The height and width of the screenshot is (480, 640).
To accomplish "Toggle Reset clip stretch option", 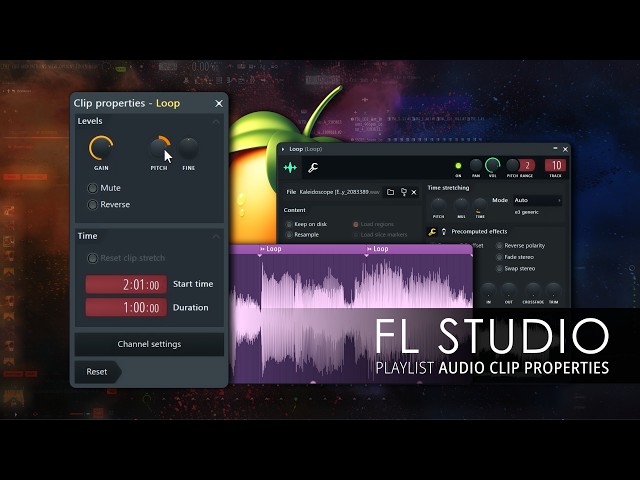I will (127, 258).
